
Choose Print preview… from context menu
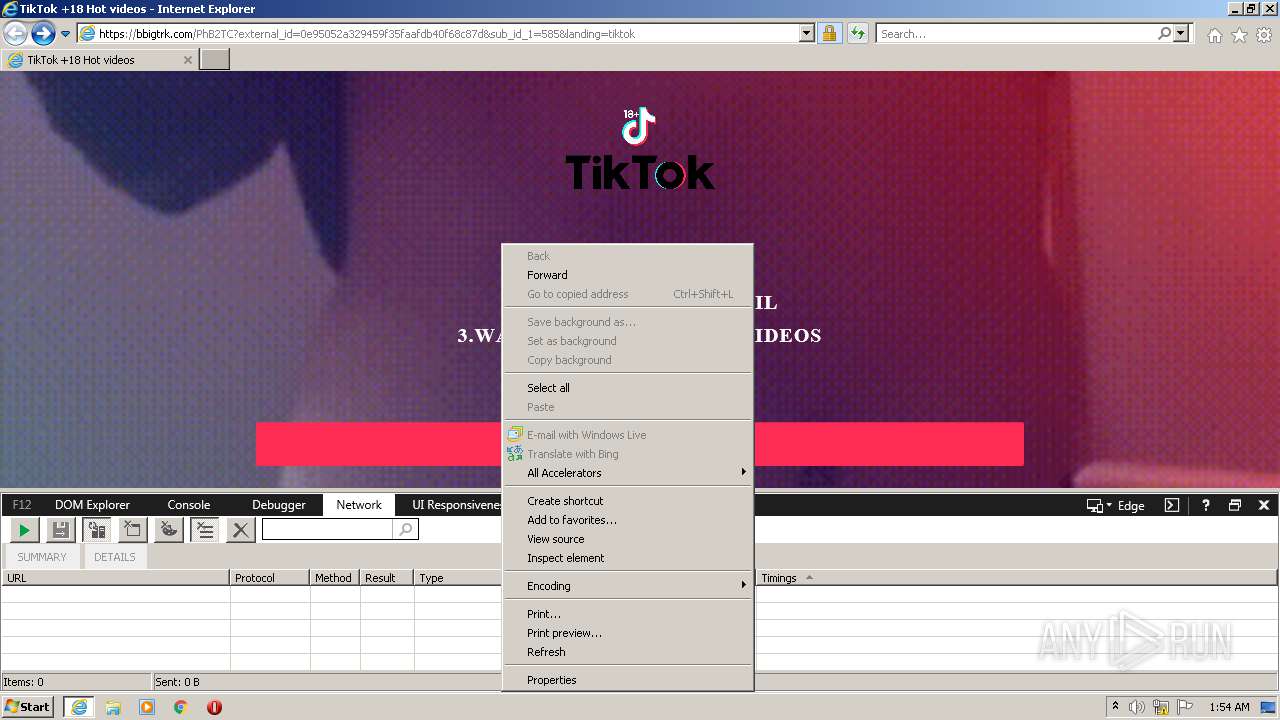(628, 633)
